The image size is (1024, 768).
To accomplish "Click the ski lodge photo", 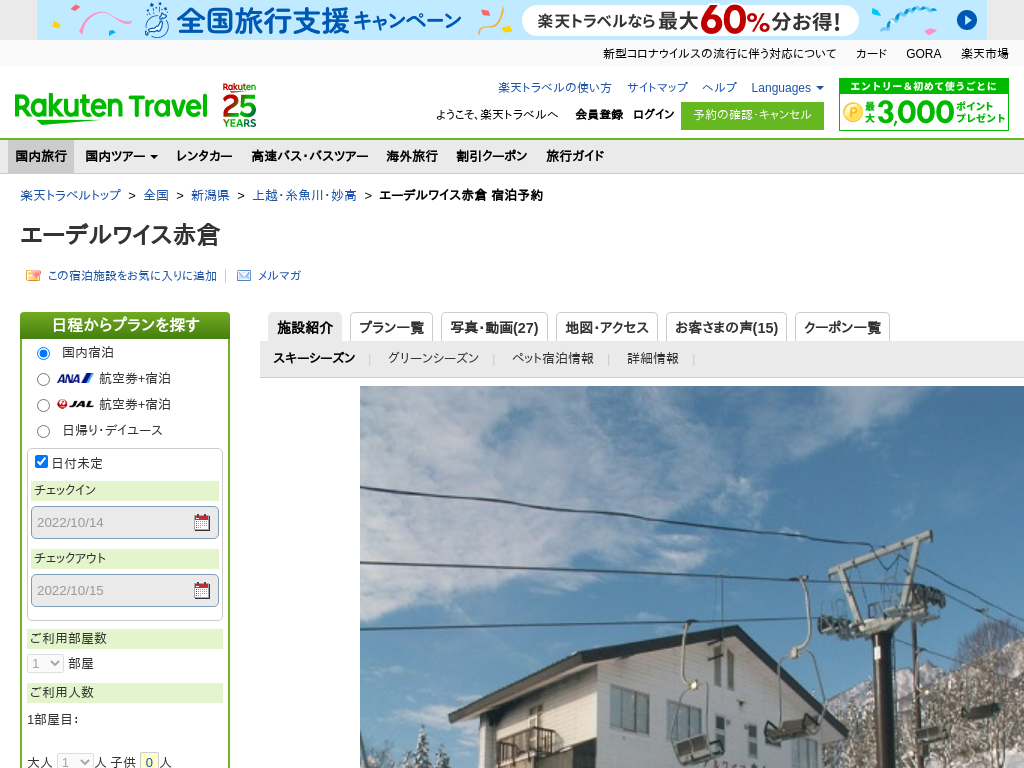I will point(692,577).
